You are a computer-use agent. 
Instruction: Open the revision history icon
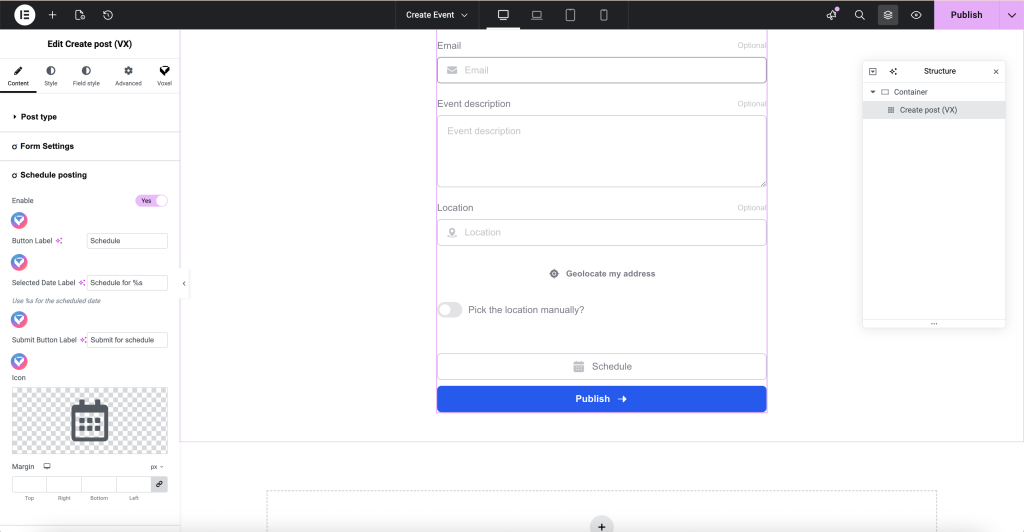pyautogui.click(x=107, y=15)
